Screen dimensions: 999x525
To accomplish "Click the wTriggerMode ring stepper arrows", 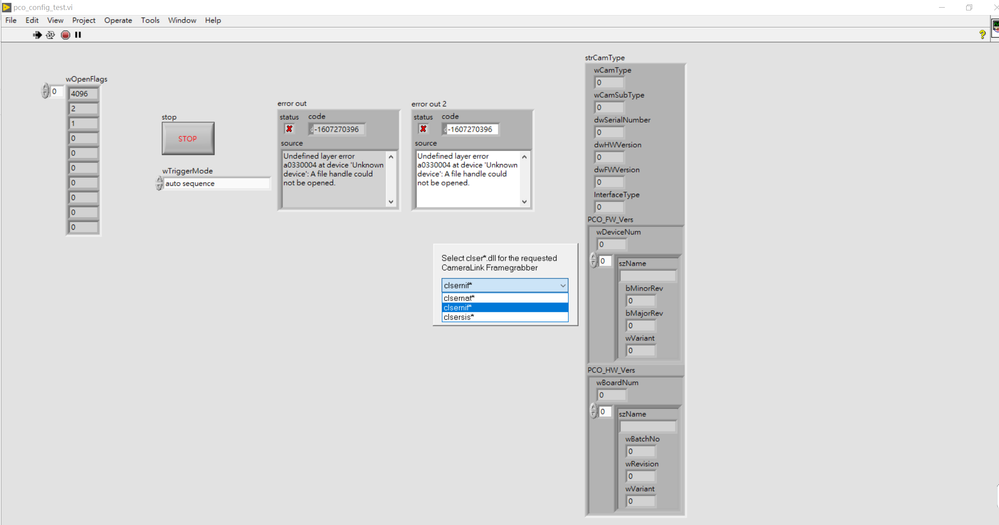I will [x=159, y=183].
